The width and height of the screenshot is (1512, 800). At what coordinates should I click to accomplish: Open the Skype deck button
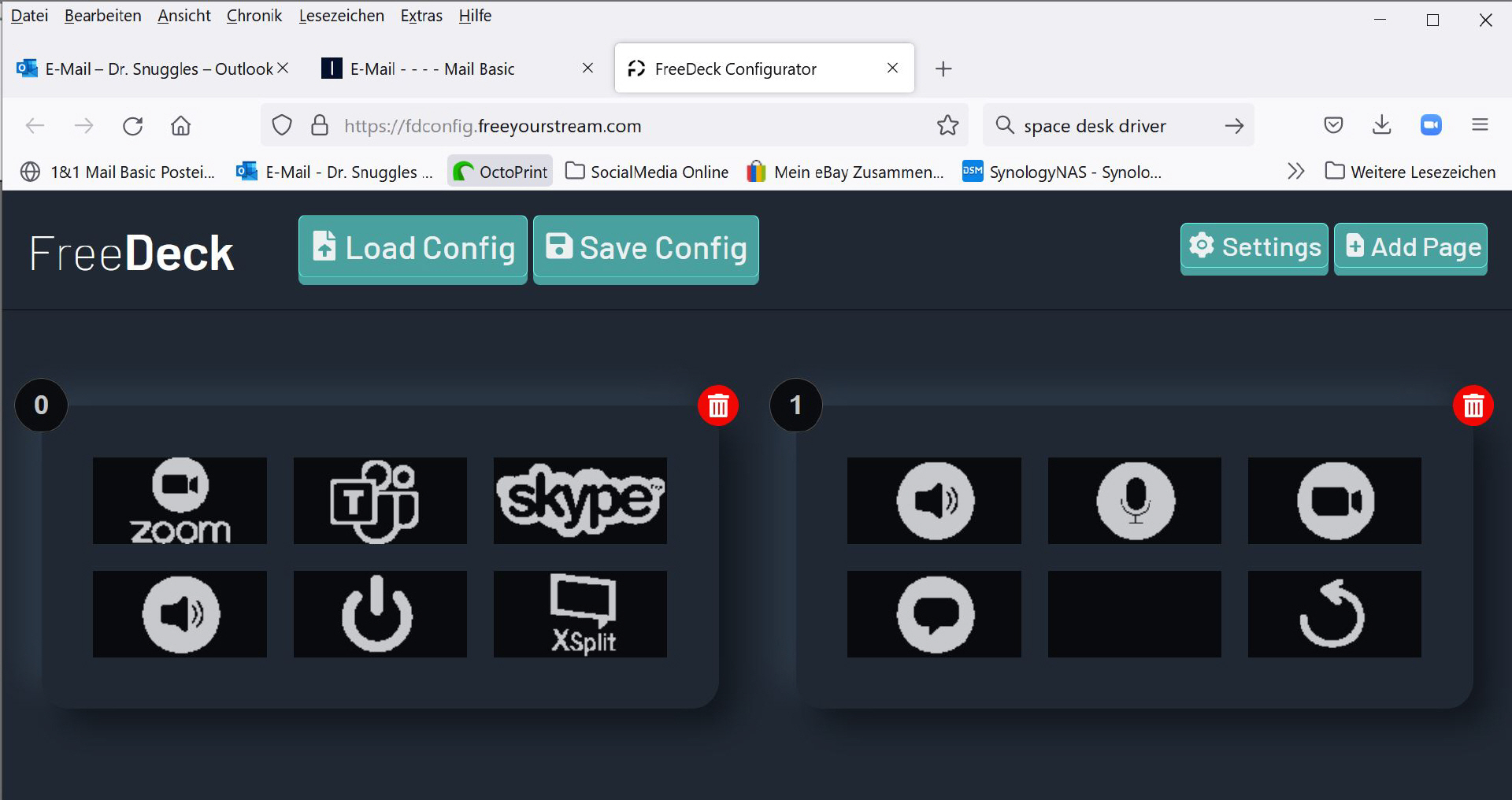coord(580,501)
